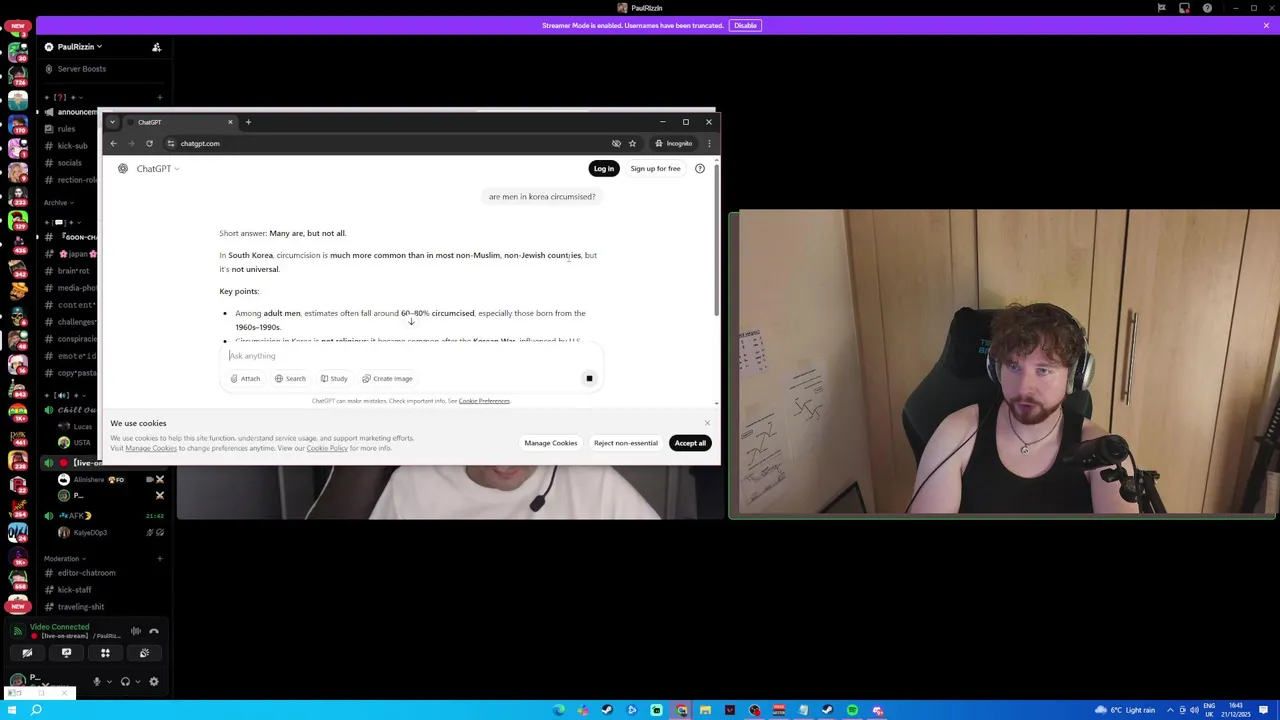Click Sign up for free
Viewport: 1280px width, 720px height.
655,168
